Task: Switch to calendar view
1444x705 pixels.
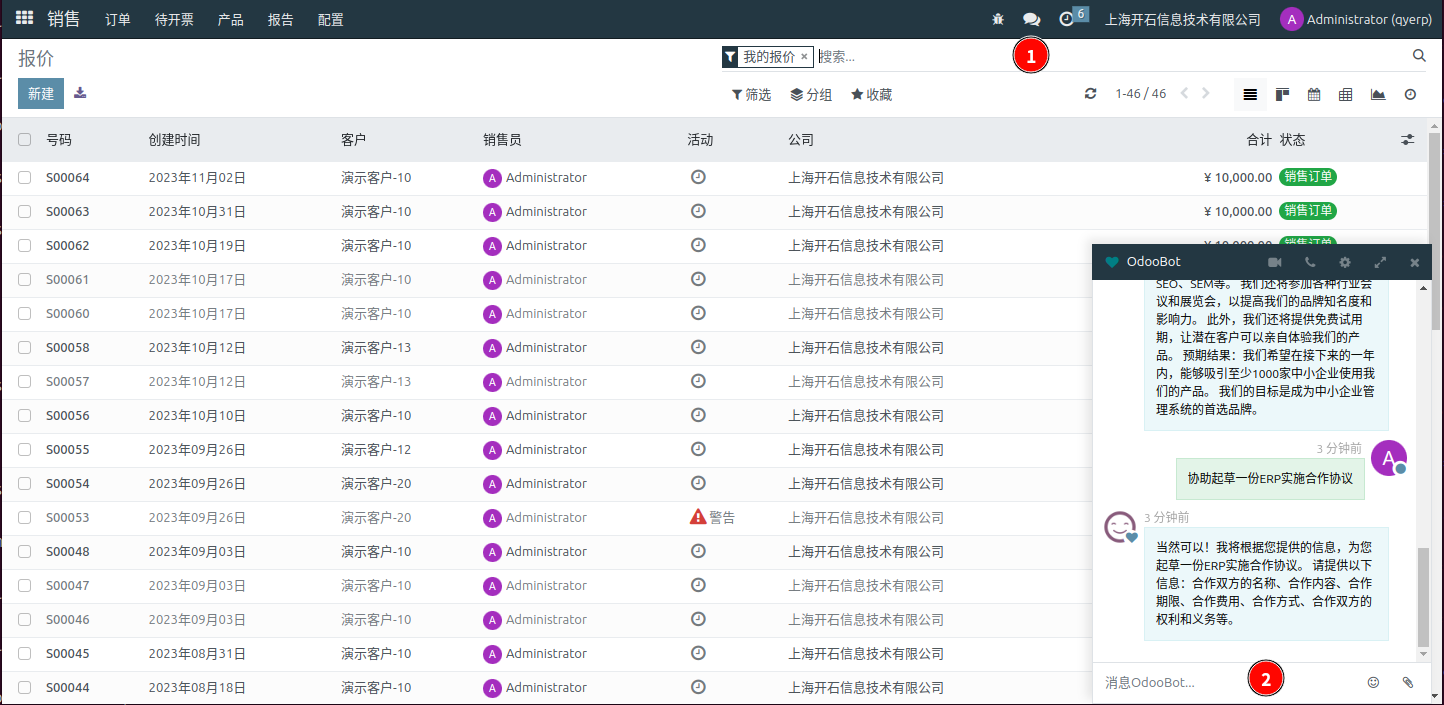Action: pyautogui.click(x=1314, y=94)
